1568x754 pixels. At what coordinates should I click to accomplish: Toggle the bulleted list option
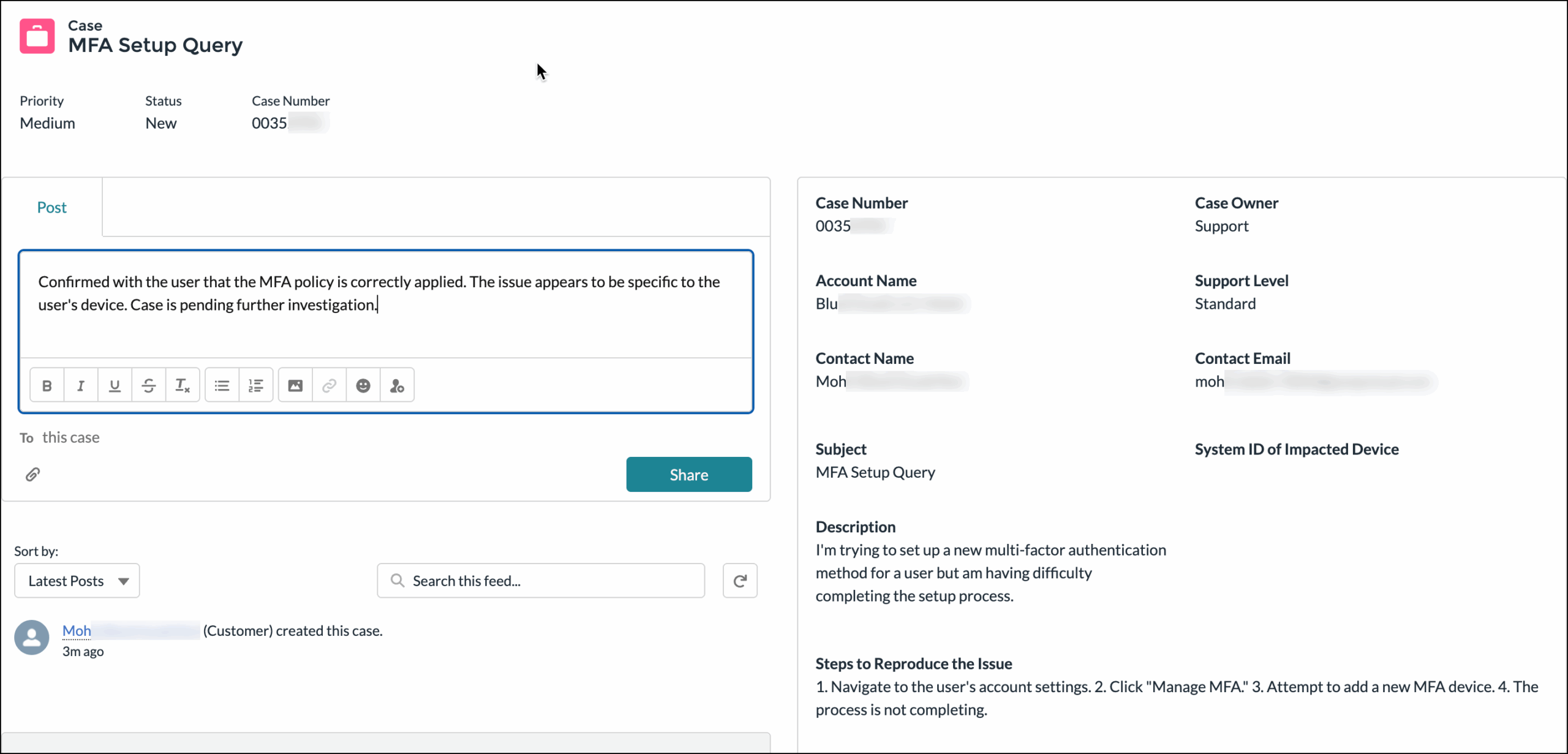coord(222,385)
